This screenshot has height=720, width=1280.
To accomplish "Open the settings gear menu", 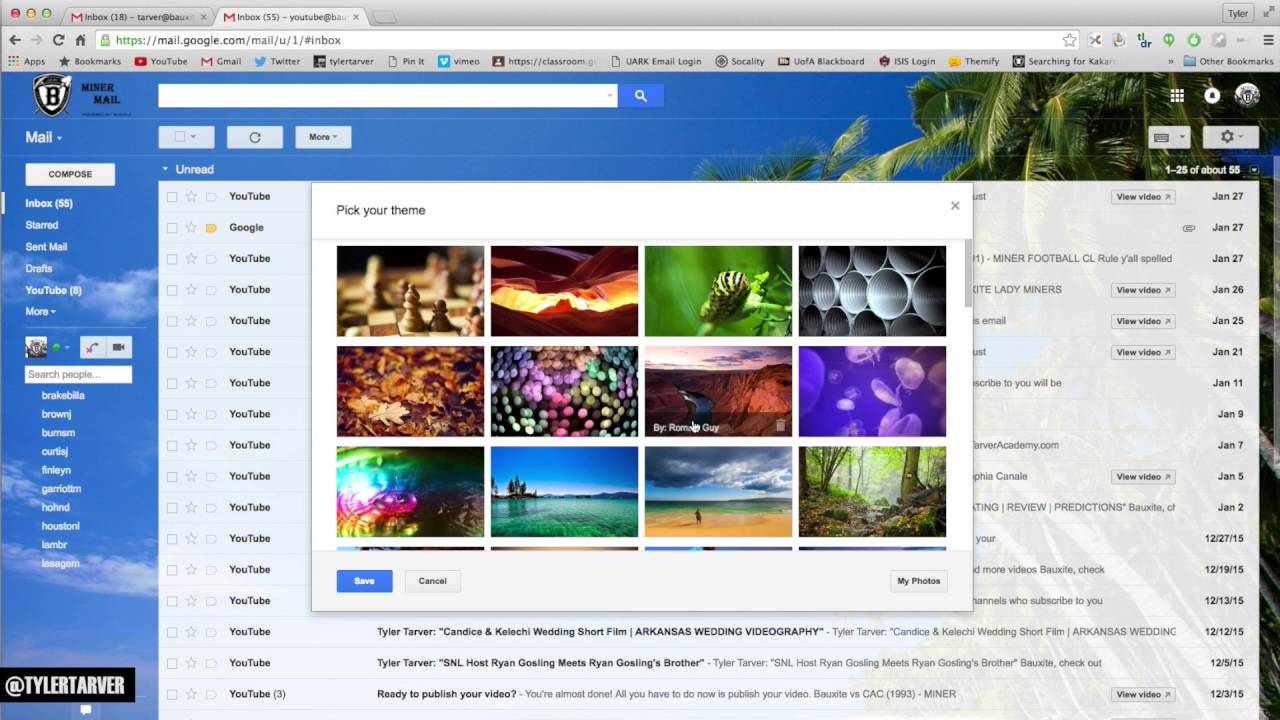I will (x=1232, y=137).
